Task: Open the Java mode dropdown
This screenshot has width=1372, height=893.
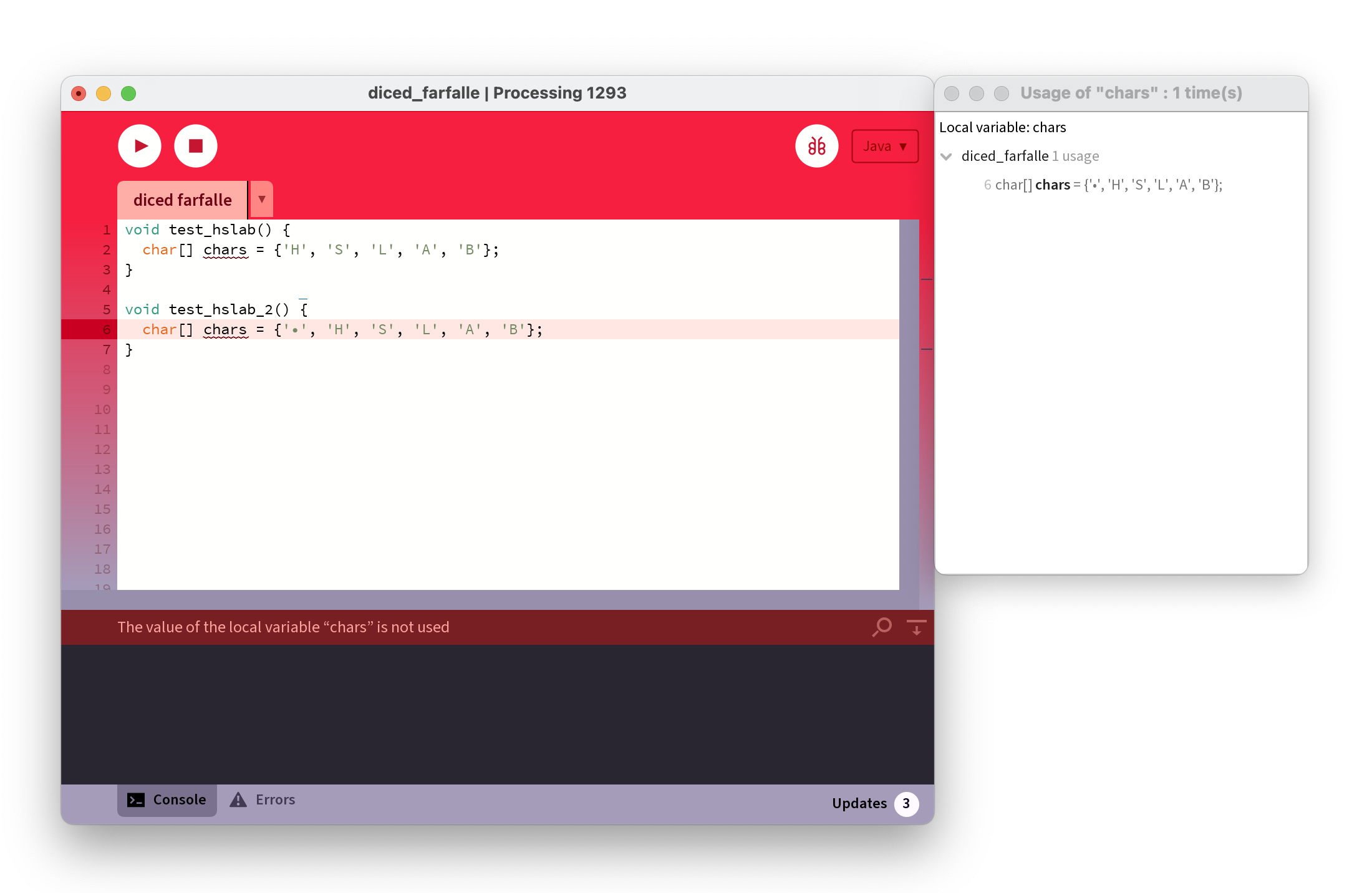Action: click(884, 146)
